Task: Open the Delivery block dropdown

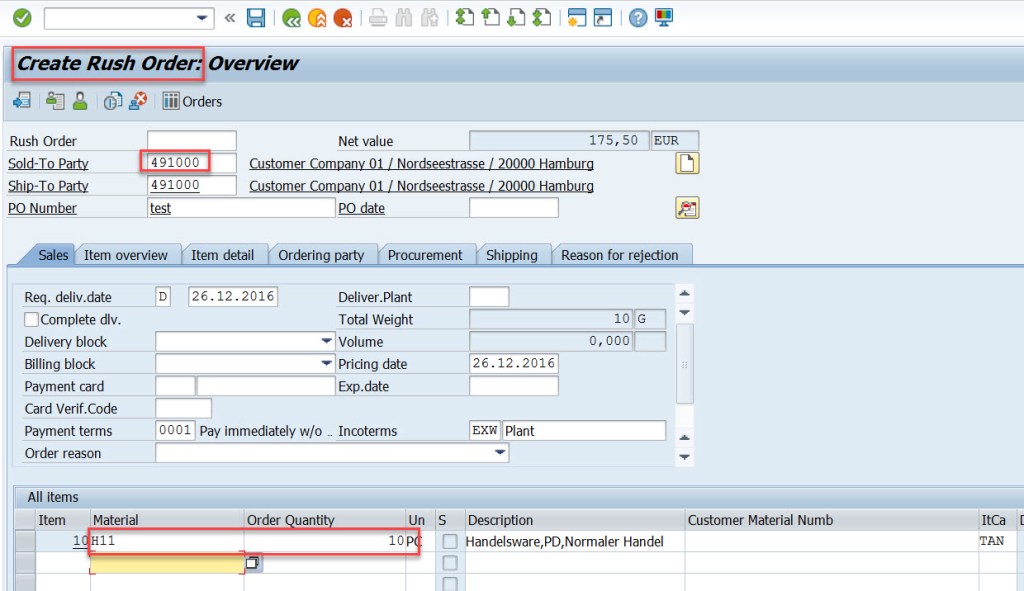Action: pyautogui.click(x=325, y=341)
